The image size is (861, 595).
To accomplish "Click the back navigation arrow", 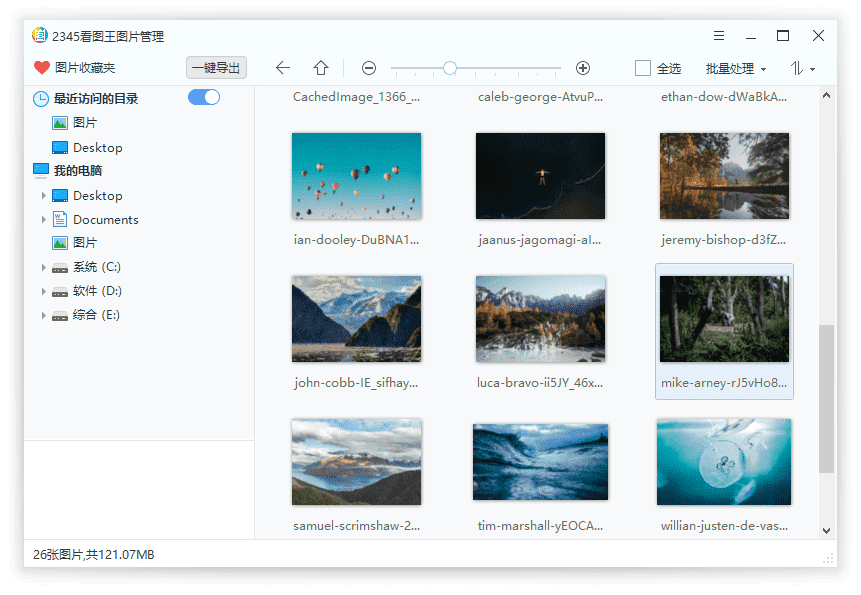I will 283,68.
